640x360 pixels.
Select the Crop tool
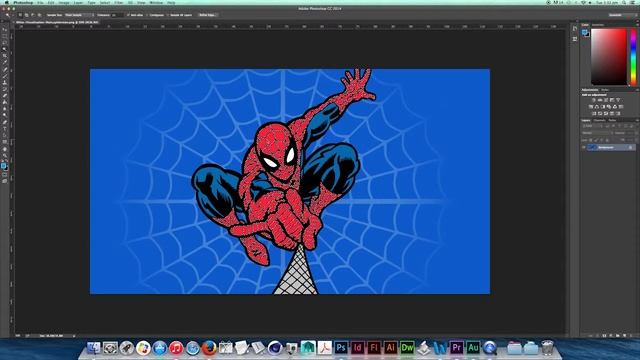coord(4,55)
